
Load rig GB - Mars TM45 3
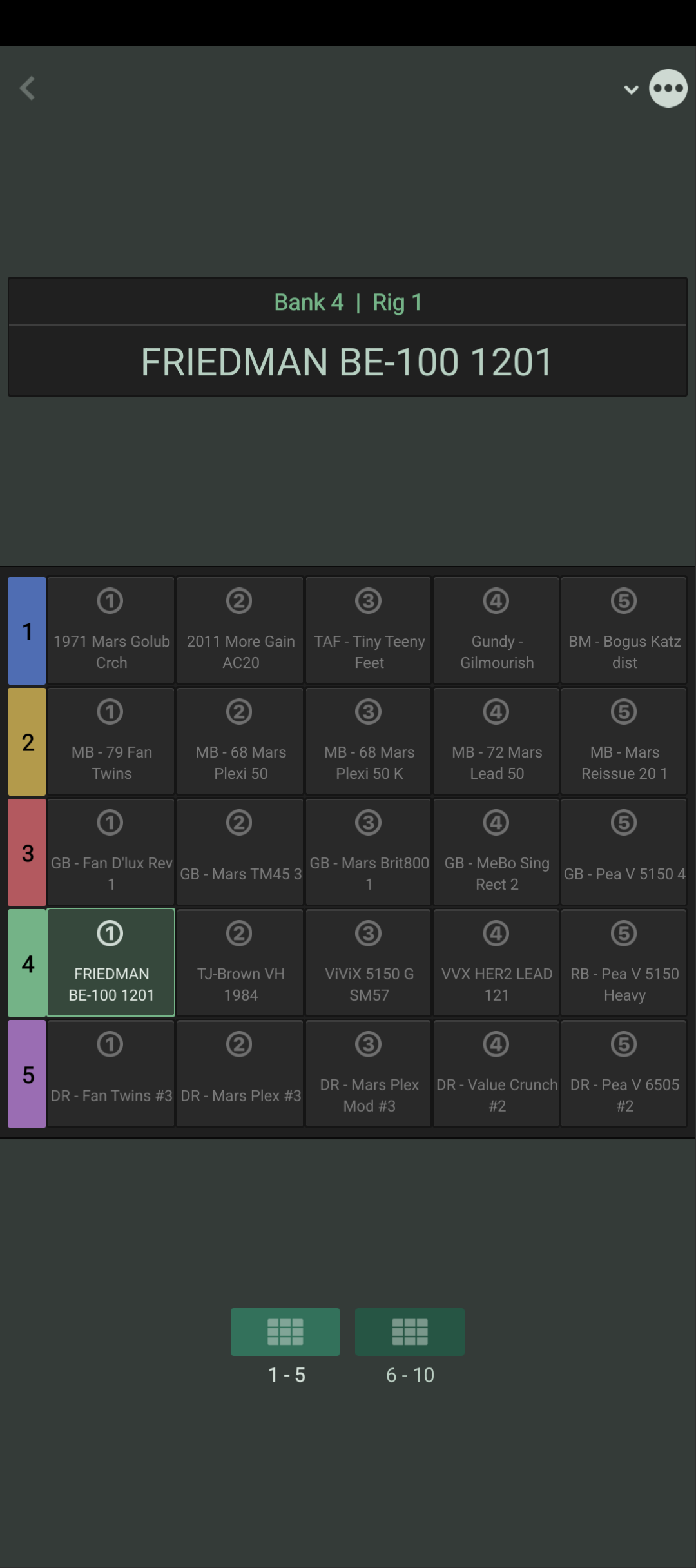tap(240, 852)
